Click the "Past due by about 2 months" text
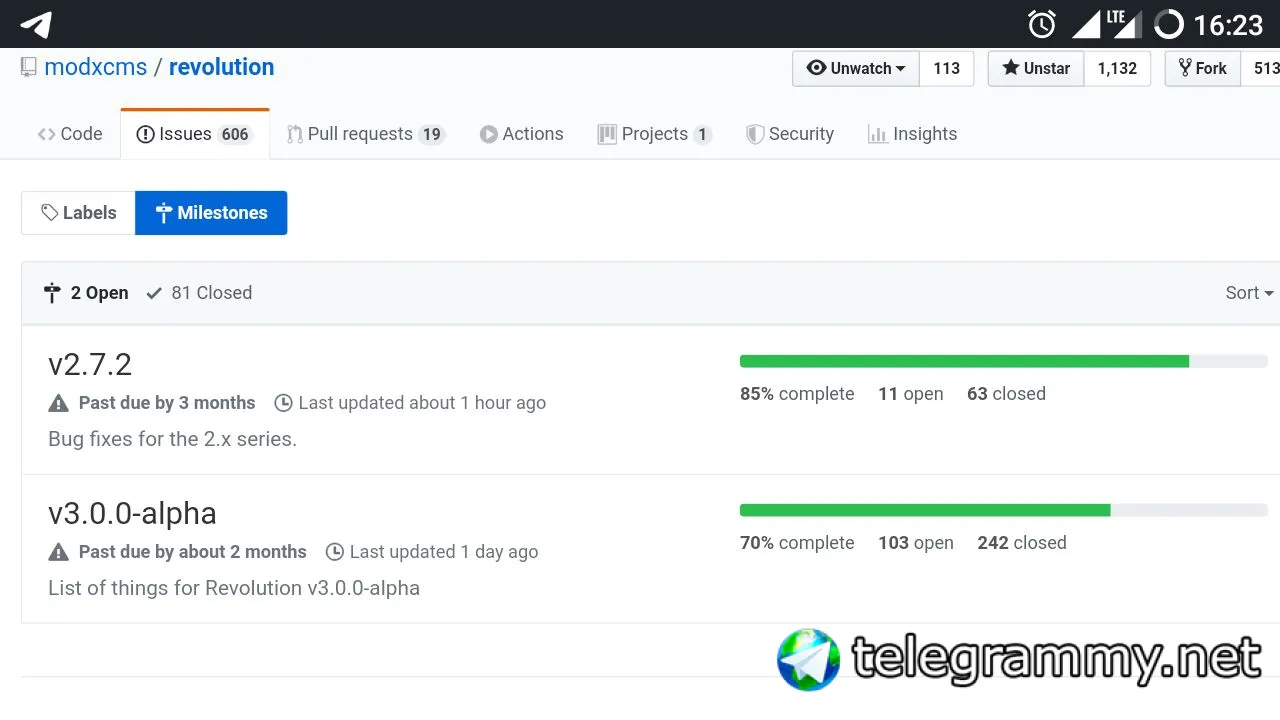1280x720 pixels. click(193, 552)
